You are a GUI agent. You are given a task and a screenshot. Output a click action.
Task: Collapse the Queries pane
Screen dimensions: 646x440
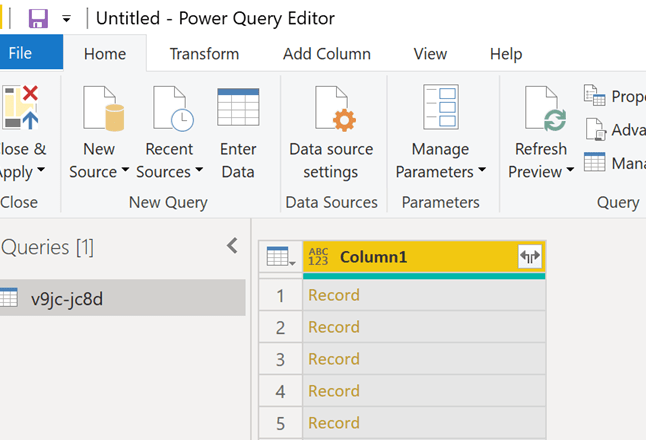coord(232,246)
